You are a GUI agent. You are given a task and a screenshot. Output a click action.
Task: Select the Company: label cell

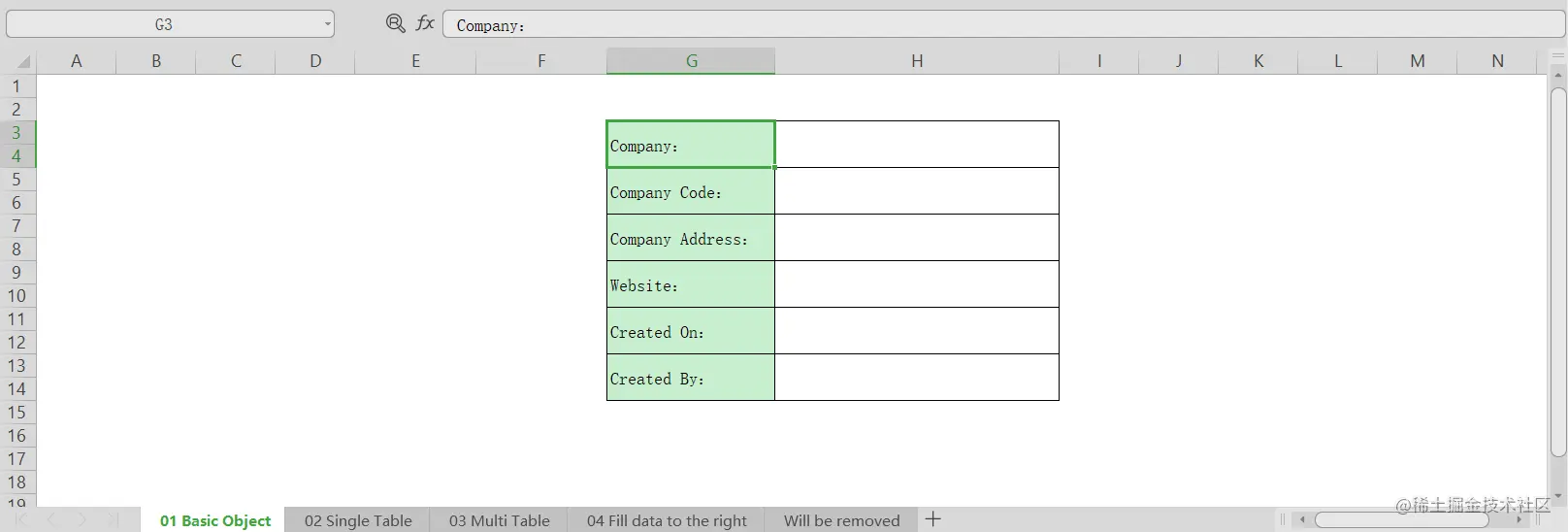pyautogui.click(x=691, y=145)
